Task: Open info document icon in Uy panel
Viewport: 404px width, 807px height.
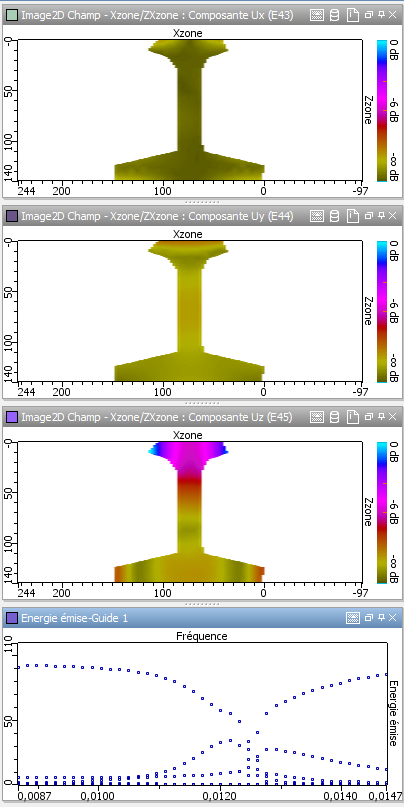Action: point(353,216)
